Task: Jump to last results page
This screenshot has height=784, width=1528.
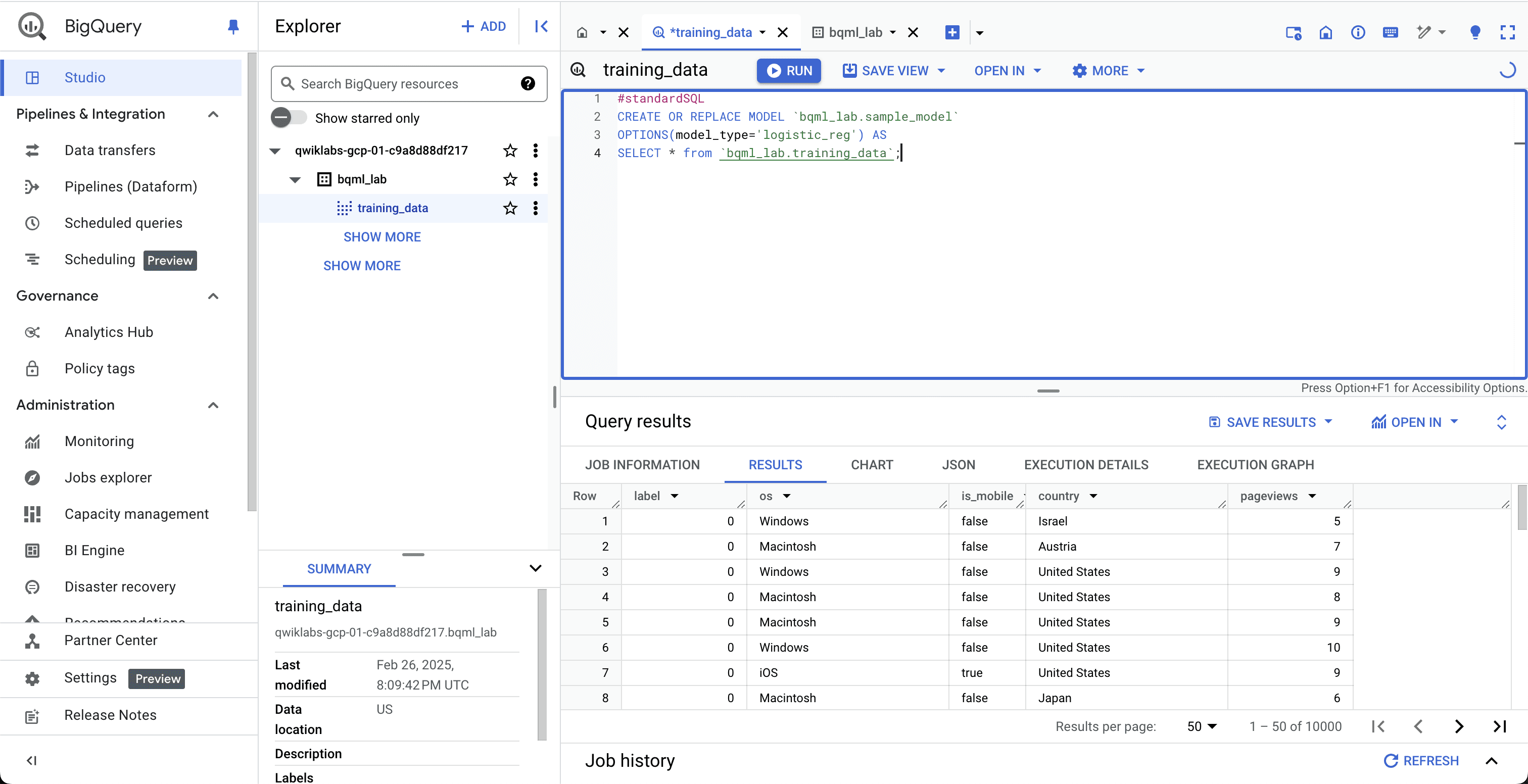Action: click(1499, 726)
